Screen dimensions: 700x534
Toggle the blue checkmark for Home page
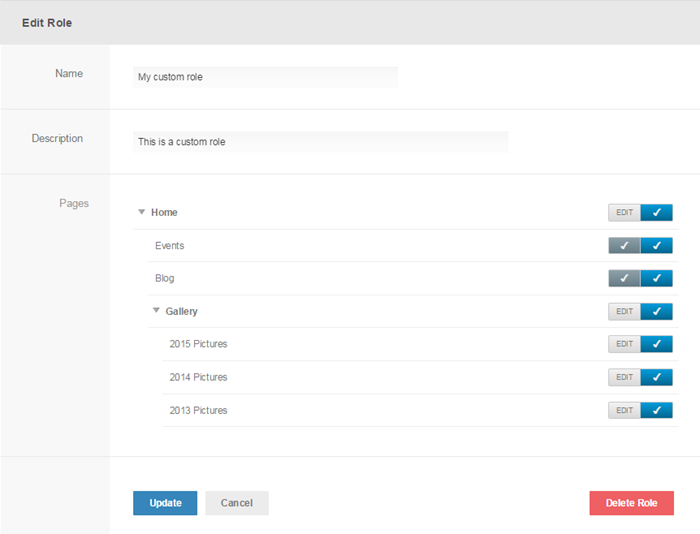click(x=656, y=212)
